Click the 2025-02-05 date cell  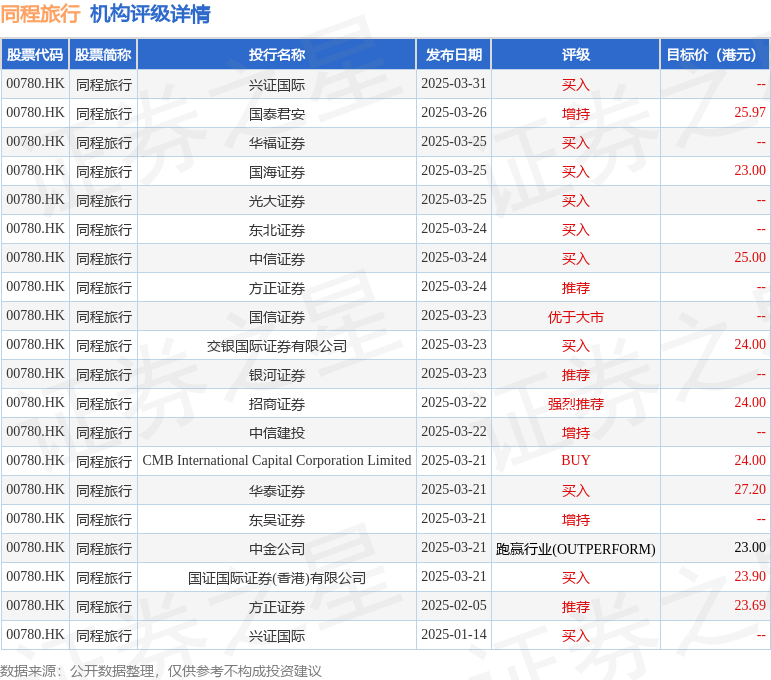coord(454,606)
